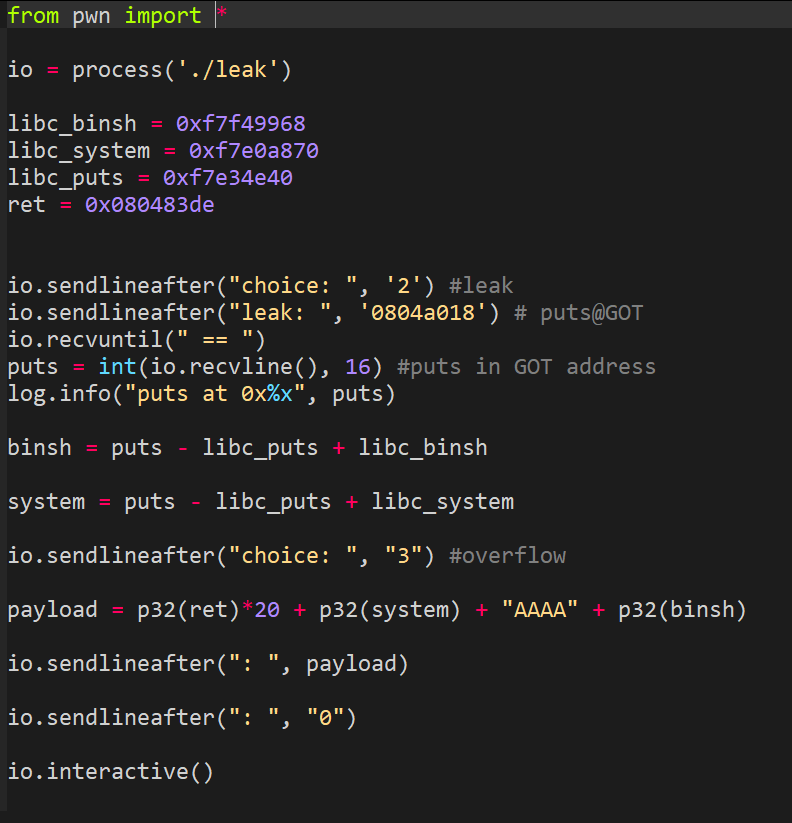The image size is (792, 823).
Task: Click the int keyword in the puts assignment
Action: pos(118,367)
